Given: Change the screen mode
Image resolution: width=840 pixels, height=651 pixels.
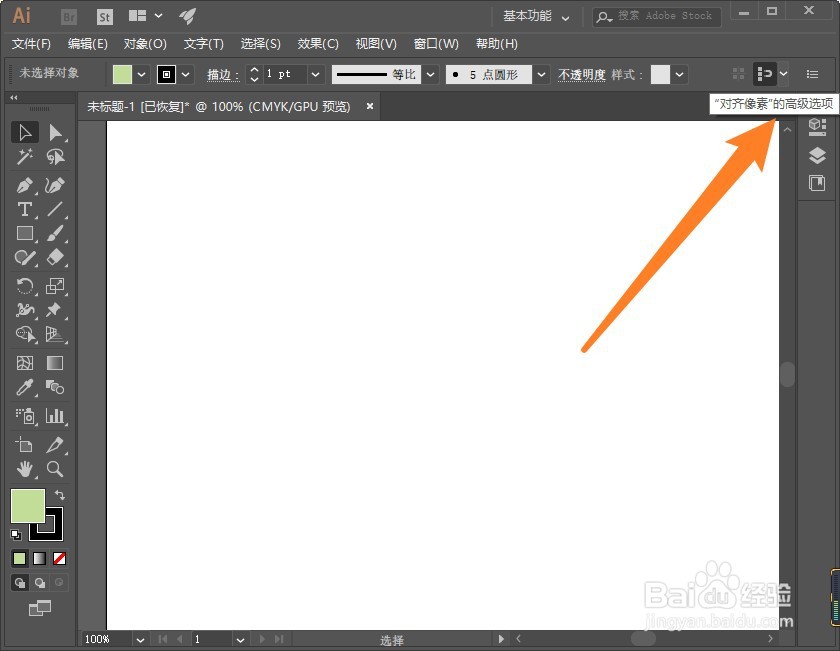Looking at the screenshot, I should [x=40, y=608].
